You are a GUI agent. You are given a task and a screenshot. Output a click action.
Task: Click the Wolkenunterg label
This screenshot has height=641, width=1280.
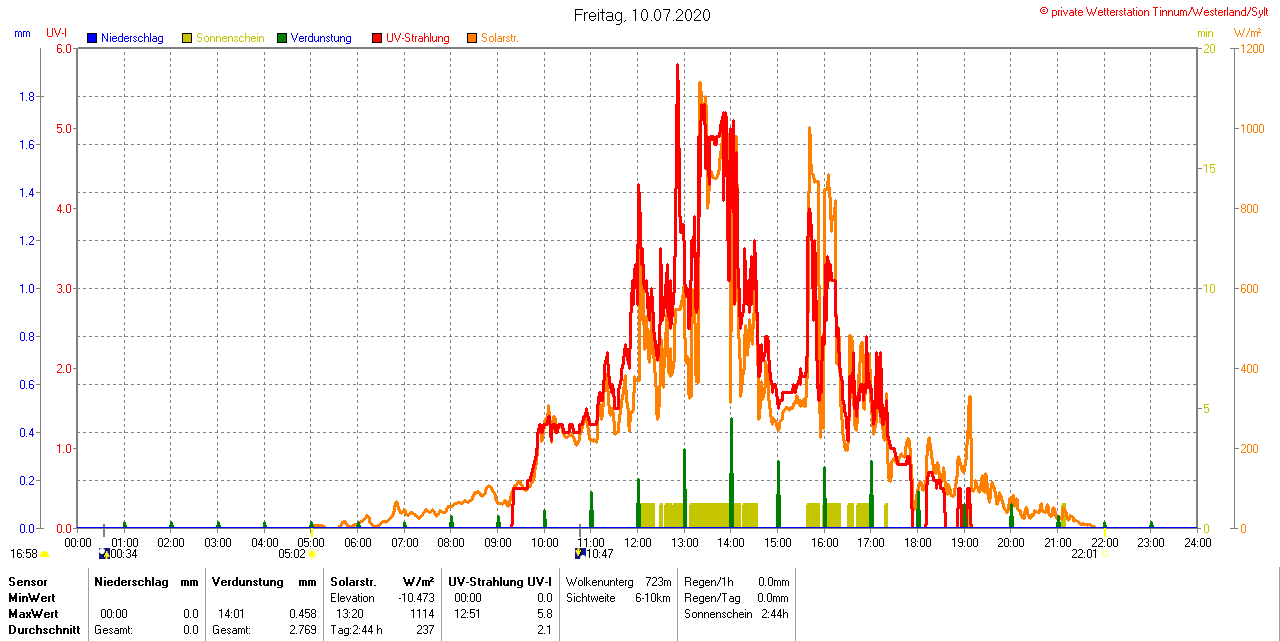coord(598,581)
